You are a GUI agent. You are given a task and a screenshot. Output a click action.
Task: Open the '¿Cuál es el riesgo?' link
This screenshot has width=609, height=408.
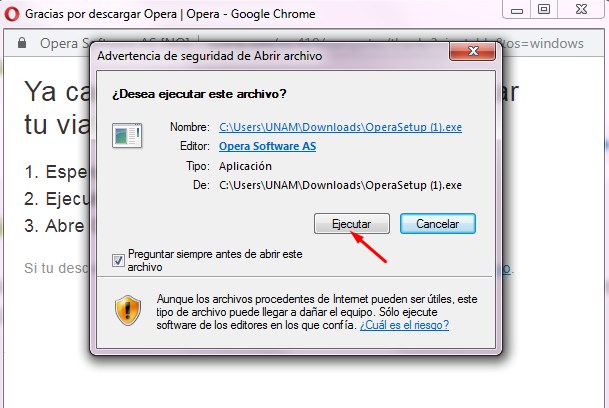click(x=404, y=325)
